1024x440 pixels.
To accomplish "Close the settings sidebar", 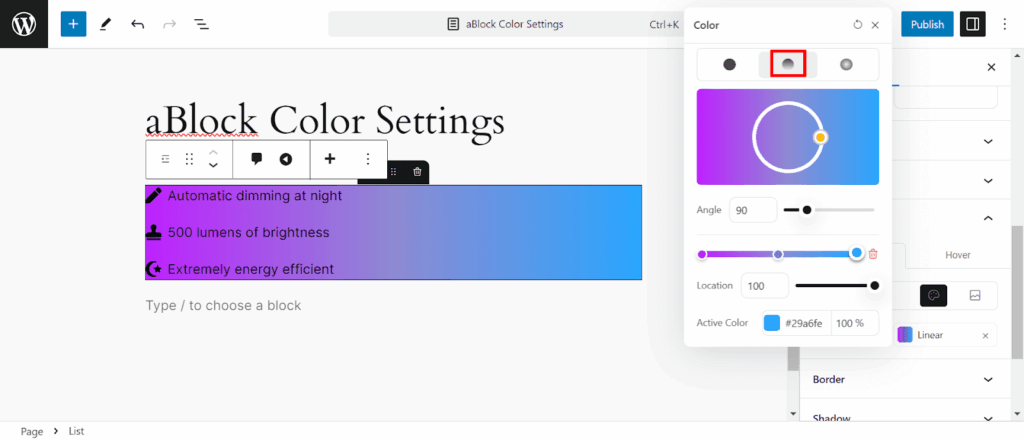I will 991,67.
